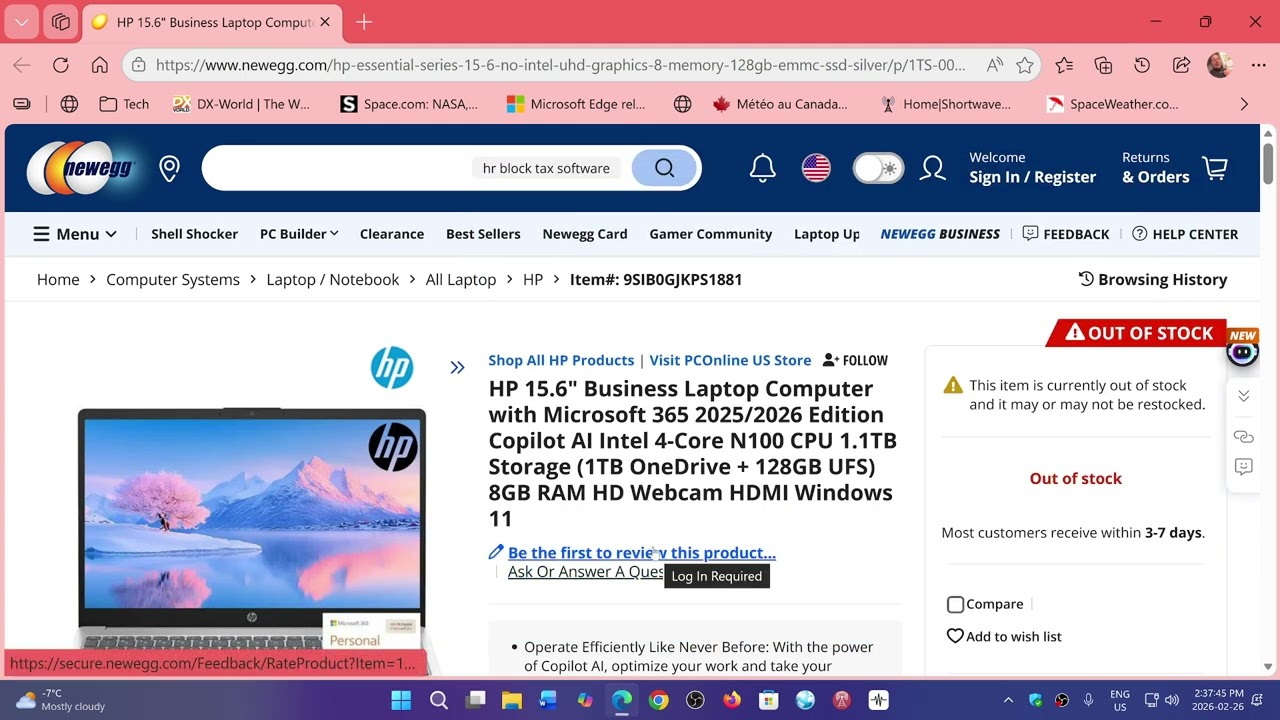
Task: Open the feedback chat icon in side panel
Action: (x=1243, y=467)
